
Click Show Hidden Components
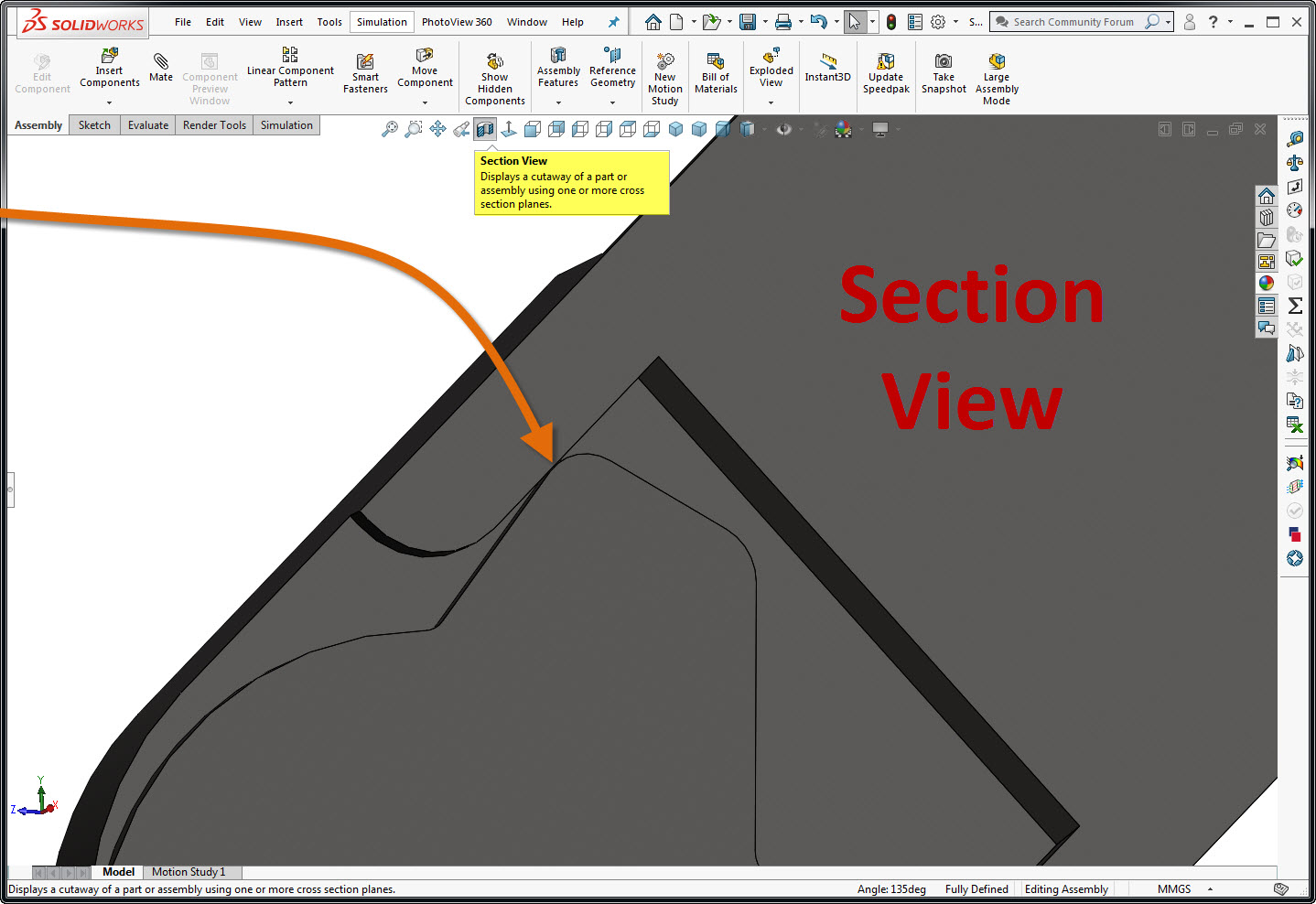click(x=495, y=79)
